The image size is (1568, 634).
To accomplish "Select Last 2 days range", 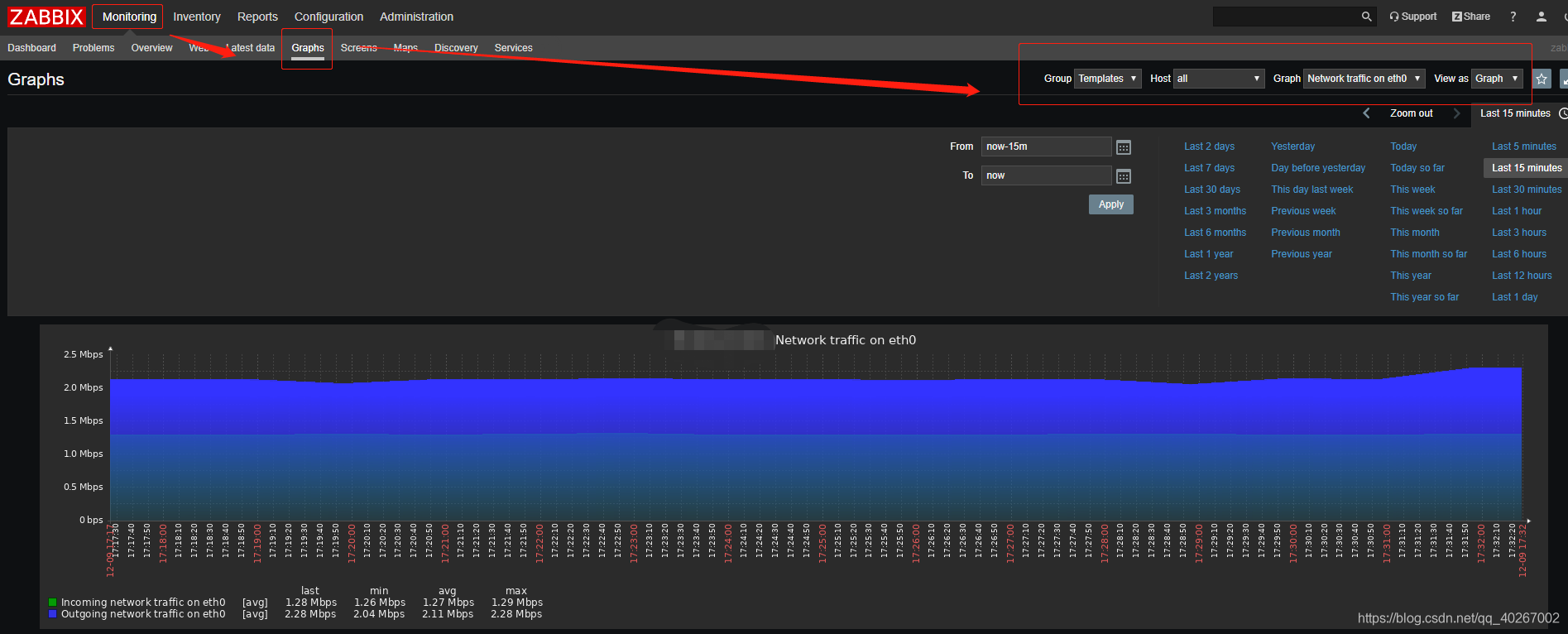I will 1209,146.
